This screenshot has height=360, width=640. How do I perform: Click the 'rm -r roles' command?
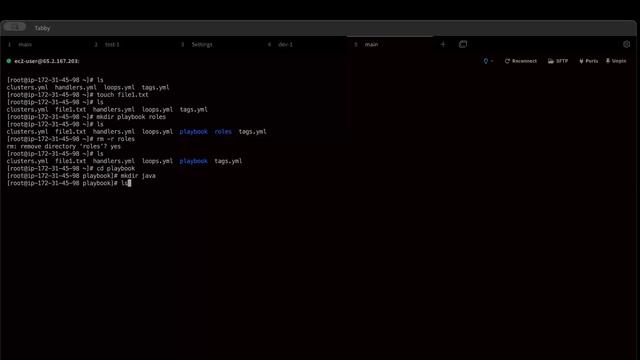coord(116,139)
